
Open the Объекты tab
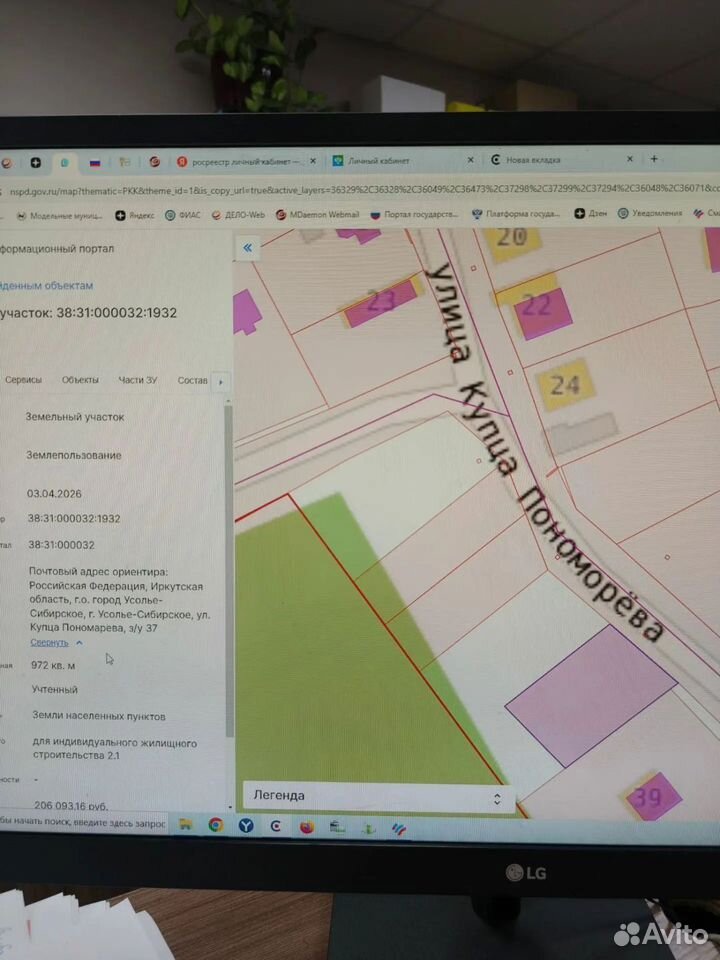pos(80,380)
